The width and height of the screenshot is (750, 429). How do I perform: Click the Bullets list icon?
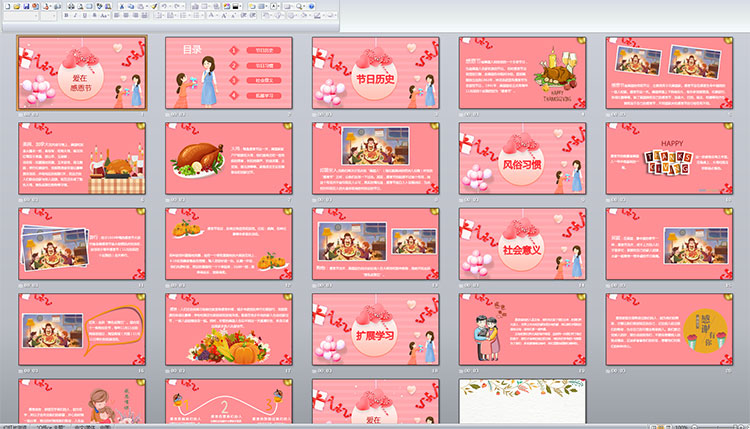tap(183, 15)
